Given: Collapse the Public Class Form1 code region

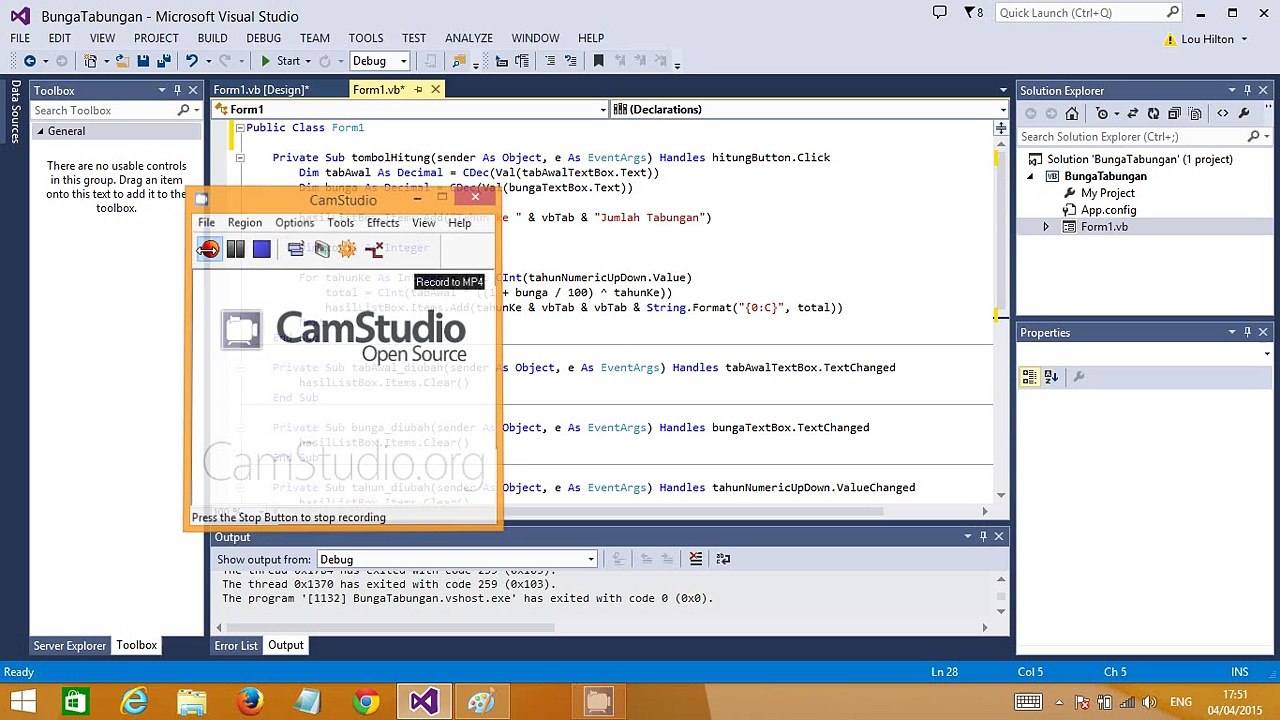Looking at the screenshot, I should [240, 128].
